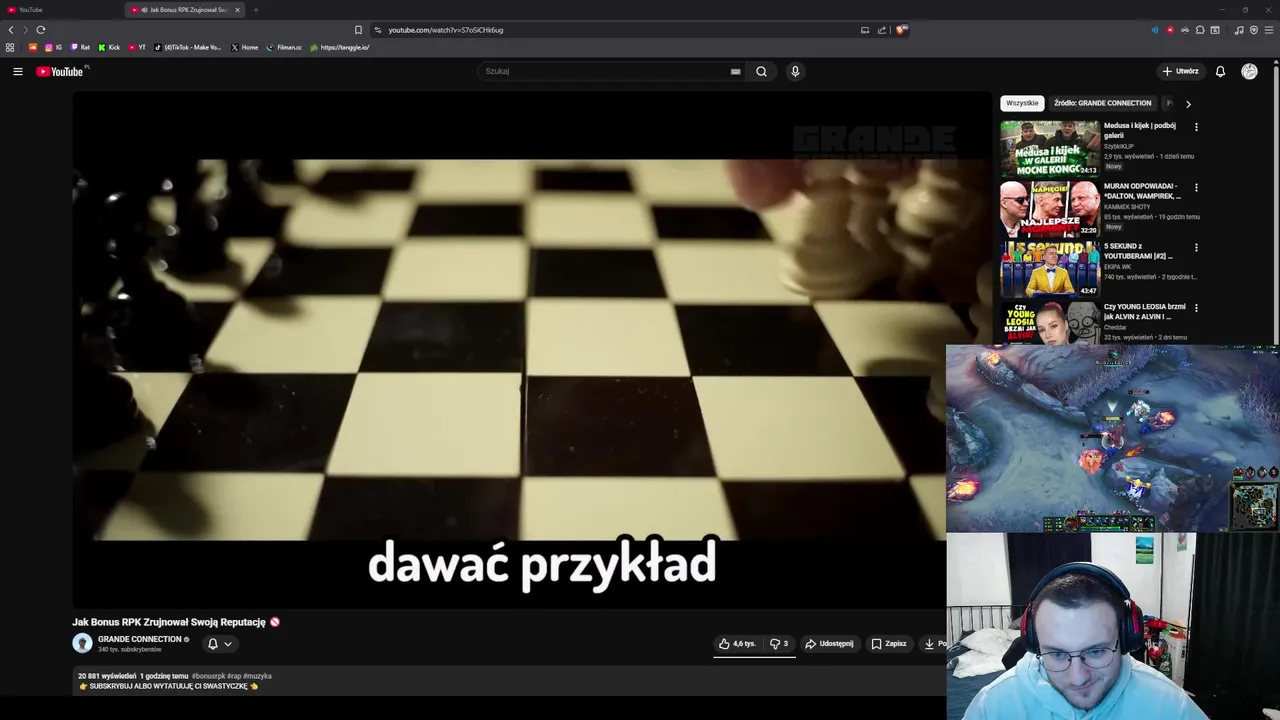Go forward in browser history
The width and height of the screenshot is (1280, 720).
pyautogui.click(x=26, y=30)
